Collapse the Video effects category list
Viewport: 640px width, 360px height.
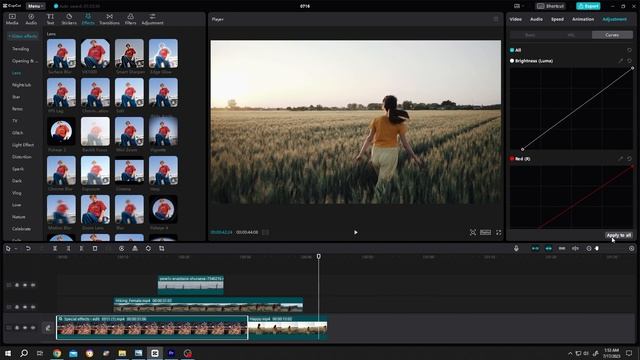[x=23, y=36]
